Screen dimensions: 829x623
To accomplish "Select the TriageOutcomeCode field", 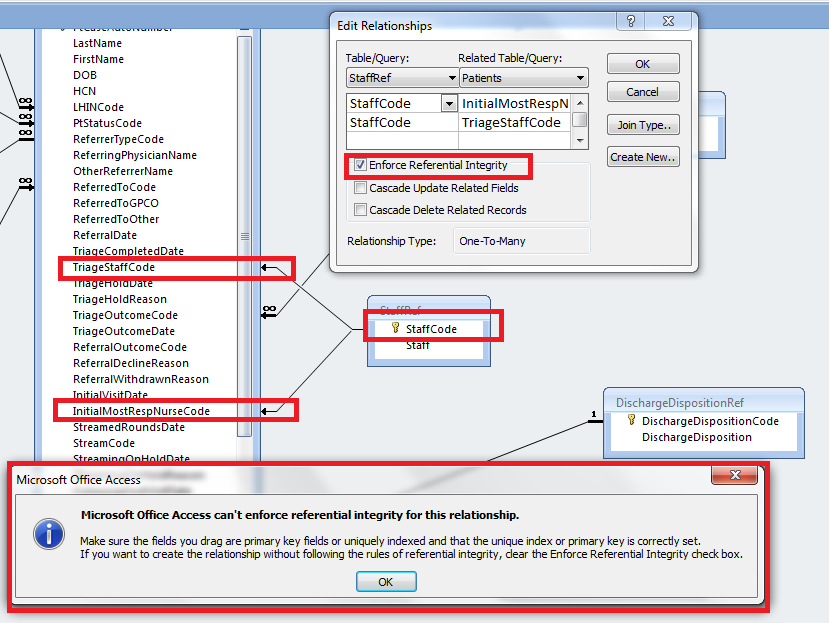I will pyautogui.click(x=125, y=315).
